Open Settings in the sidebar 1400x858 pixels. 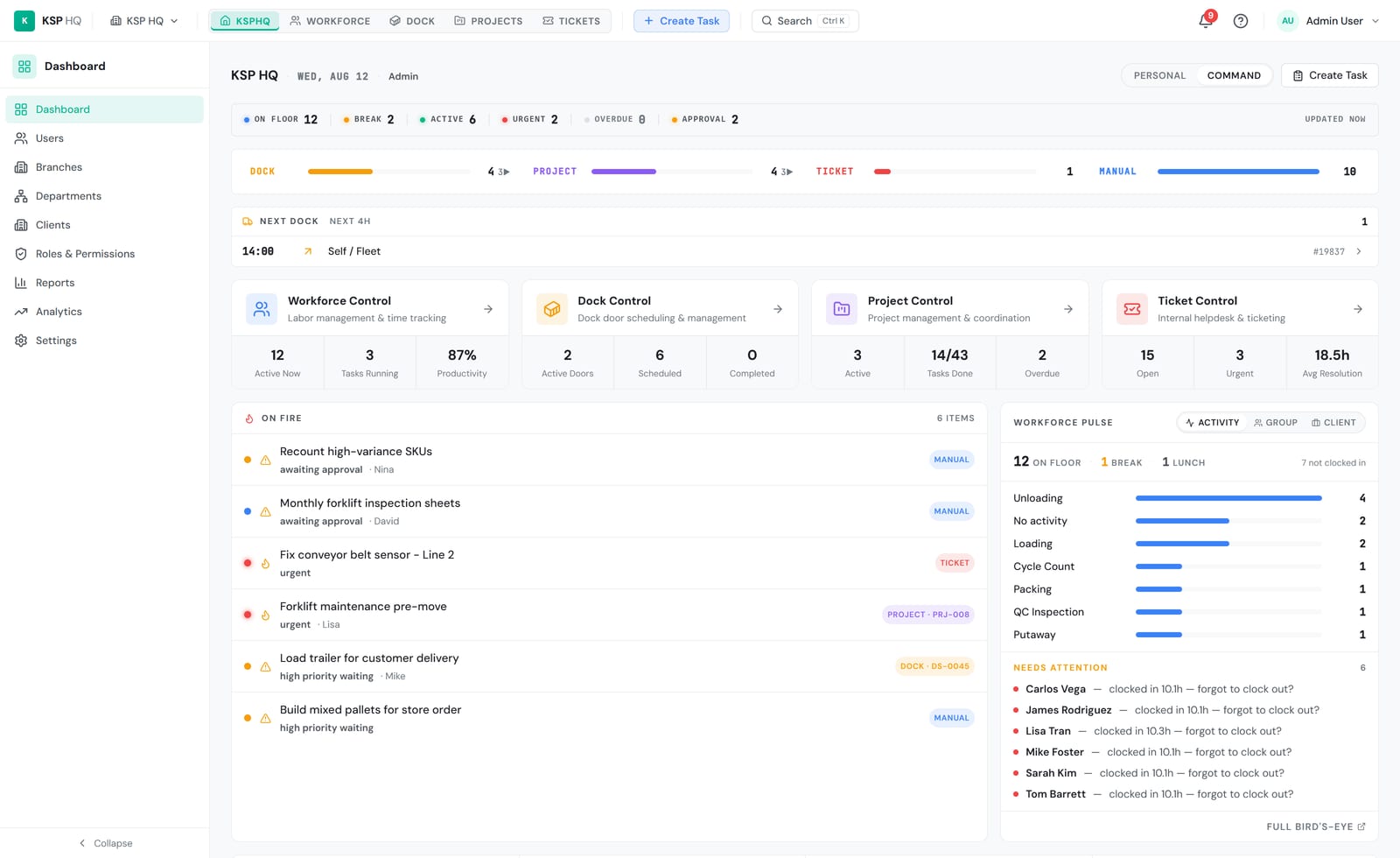click(x=104, y=341)
